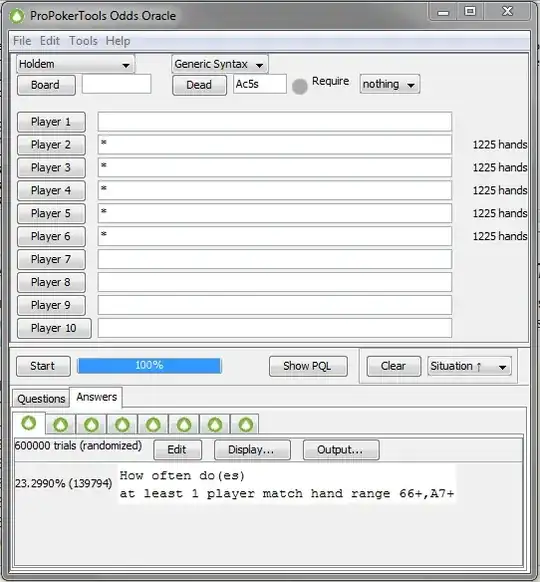Click the Dead cards field containing Ac5s
Screen dimensions: 540x582
click(260, 84)
